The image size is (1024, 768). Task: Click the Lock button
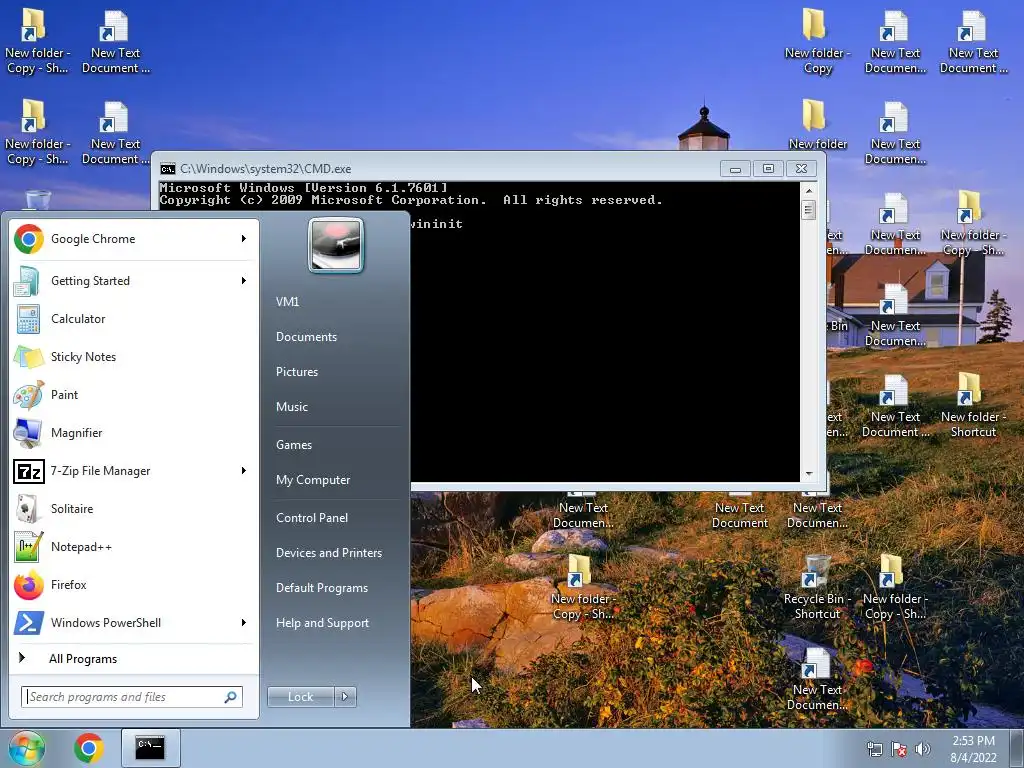pos(300,697)
